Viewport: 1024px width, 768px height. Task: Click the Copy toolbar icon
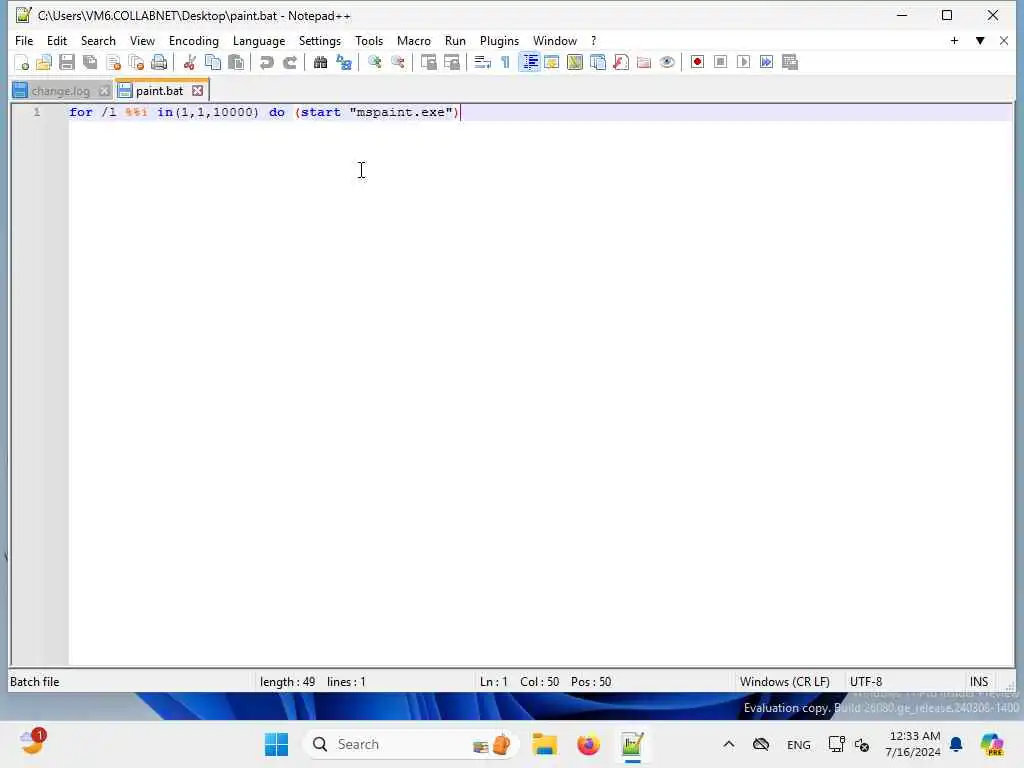click(213, 63)
